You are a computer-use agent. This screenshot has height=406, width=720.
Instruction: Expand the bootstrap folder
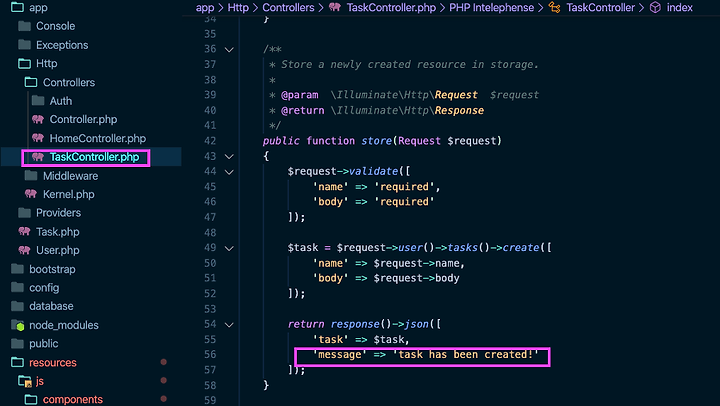[52, 269]
